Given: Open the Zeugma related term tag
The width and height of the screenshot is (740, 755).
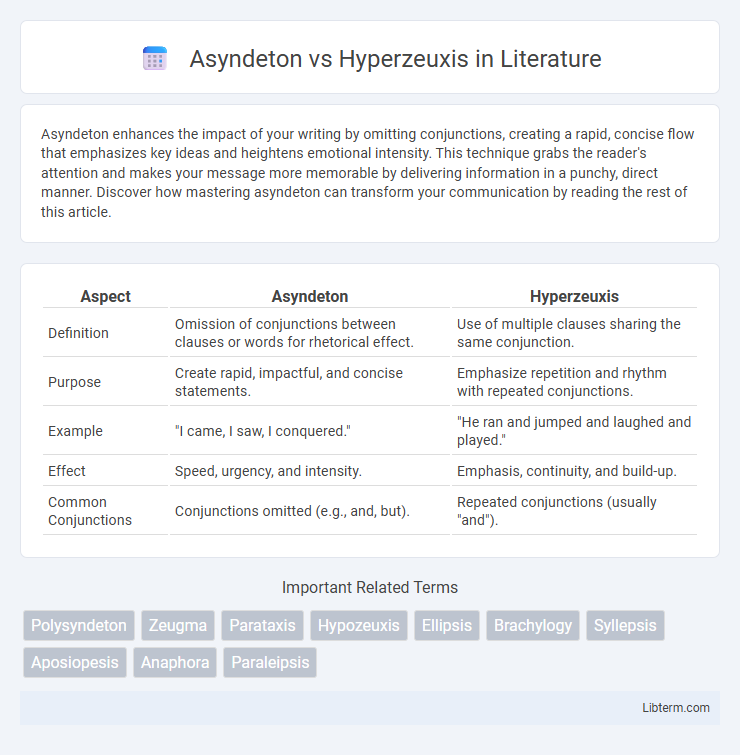Looking at the screenshot, I should [x=178, y=625].
